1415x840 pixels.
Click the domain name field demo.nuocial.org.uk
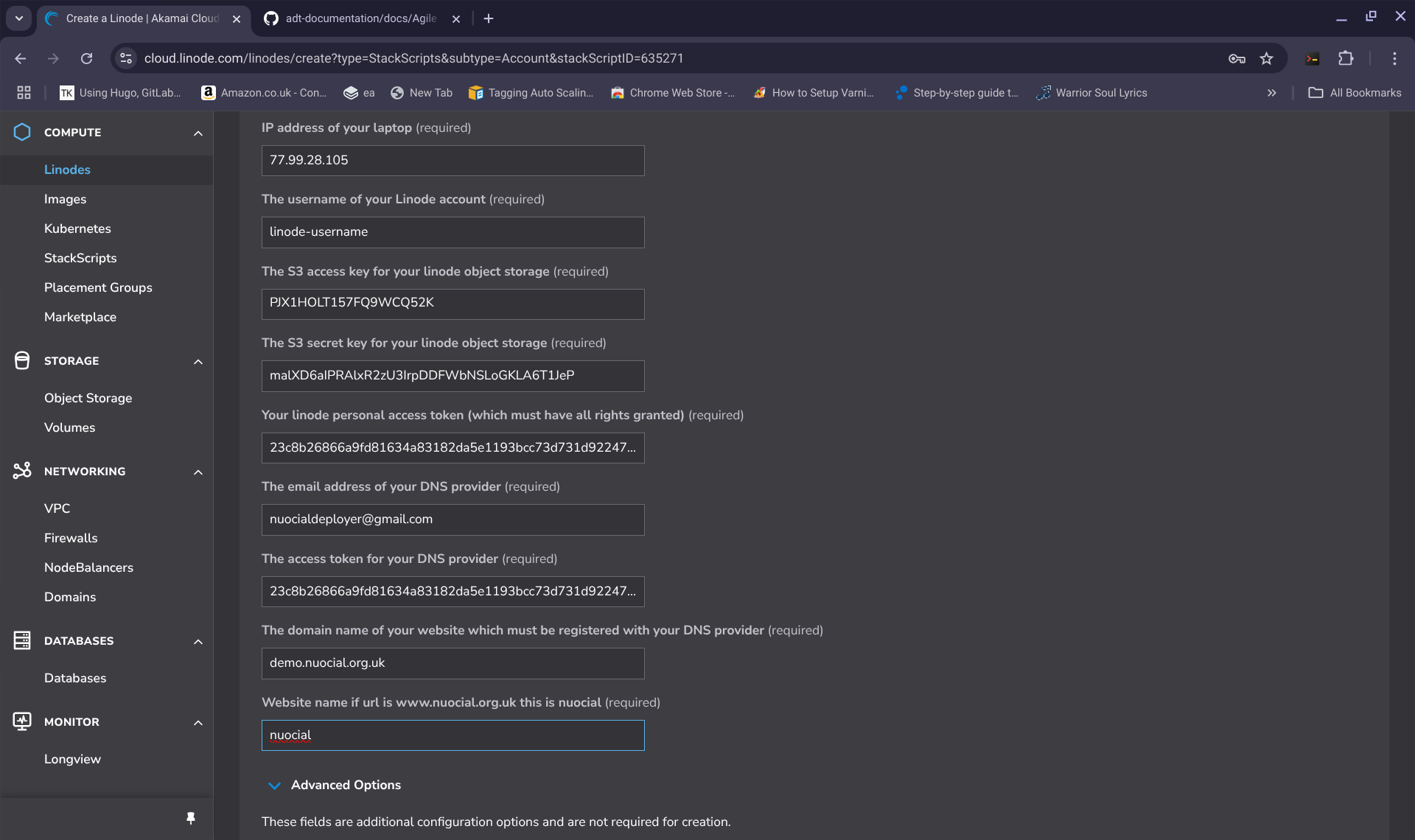click(x=453, y=663)
